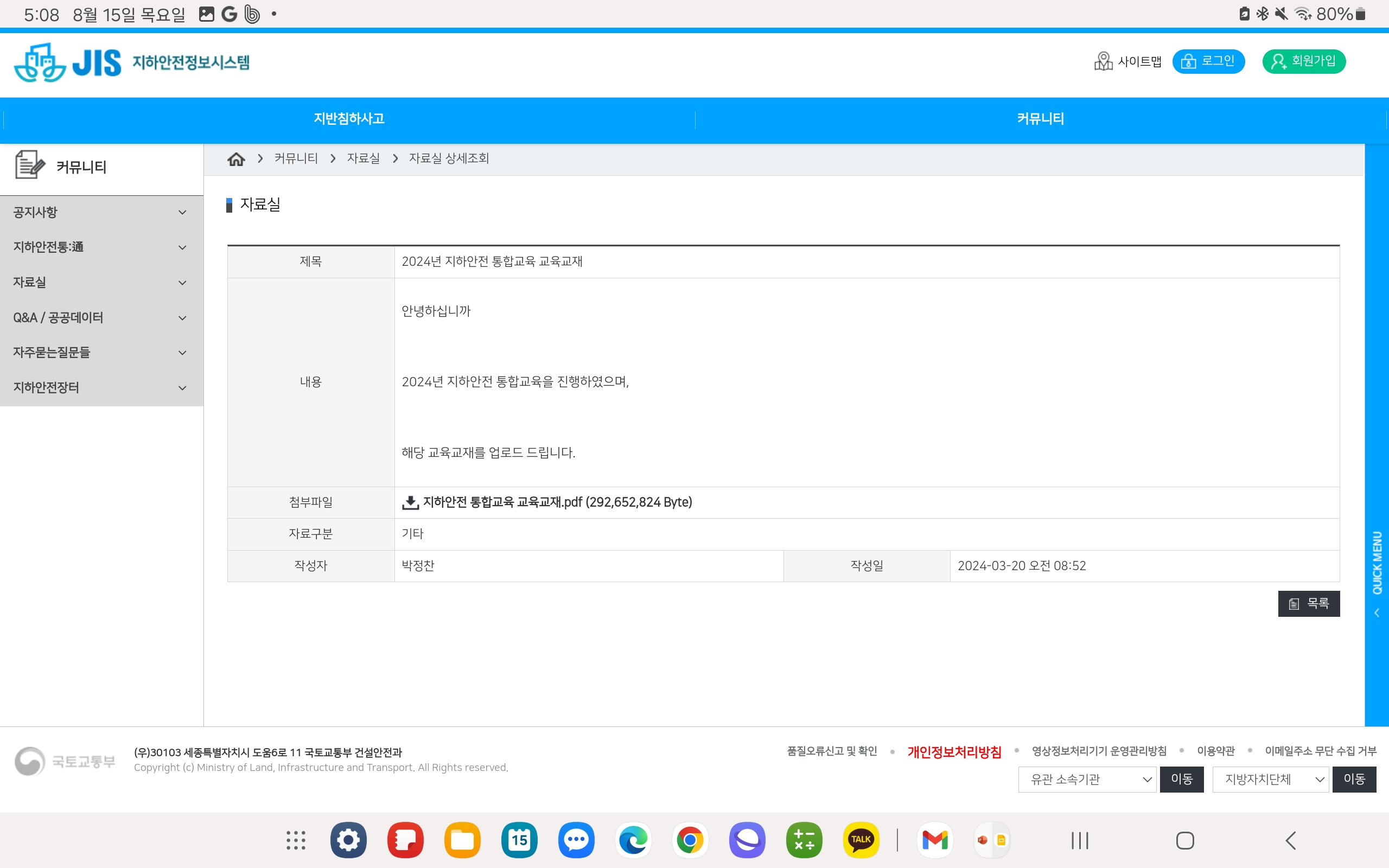Select the 지반침하사고 main menu
1389x868 pixels.
coord(348,119)
